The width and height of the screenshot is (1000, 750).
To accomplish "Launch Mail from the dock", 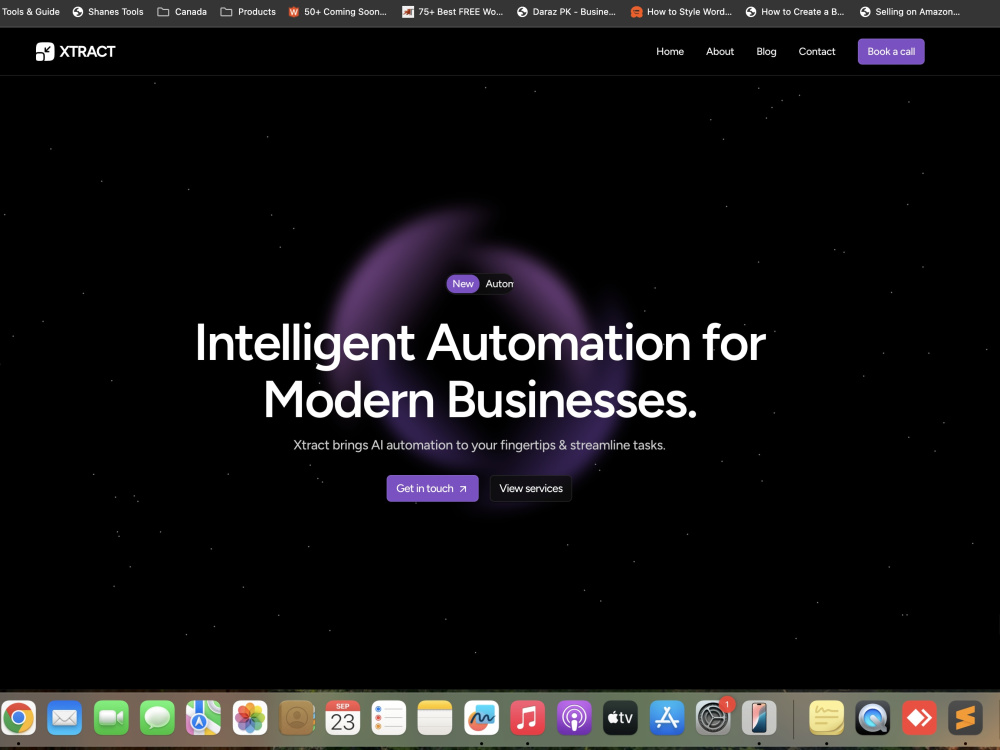I will point(64,717).
